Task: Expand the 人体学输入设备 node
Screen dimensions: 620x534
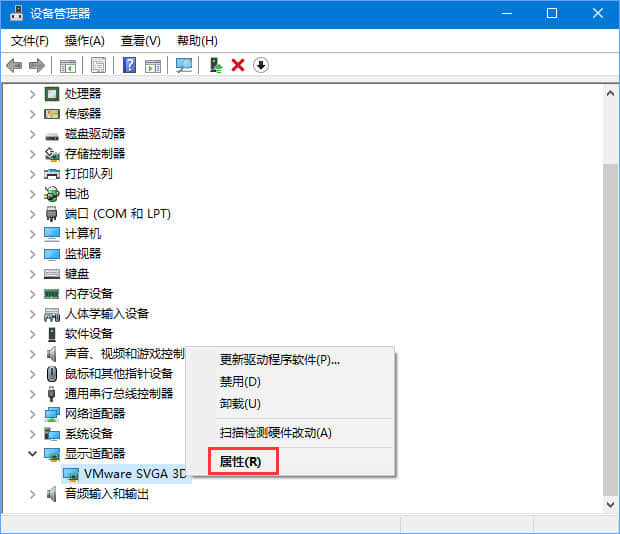Action: point(32,314)
